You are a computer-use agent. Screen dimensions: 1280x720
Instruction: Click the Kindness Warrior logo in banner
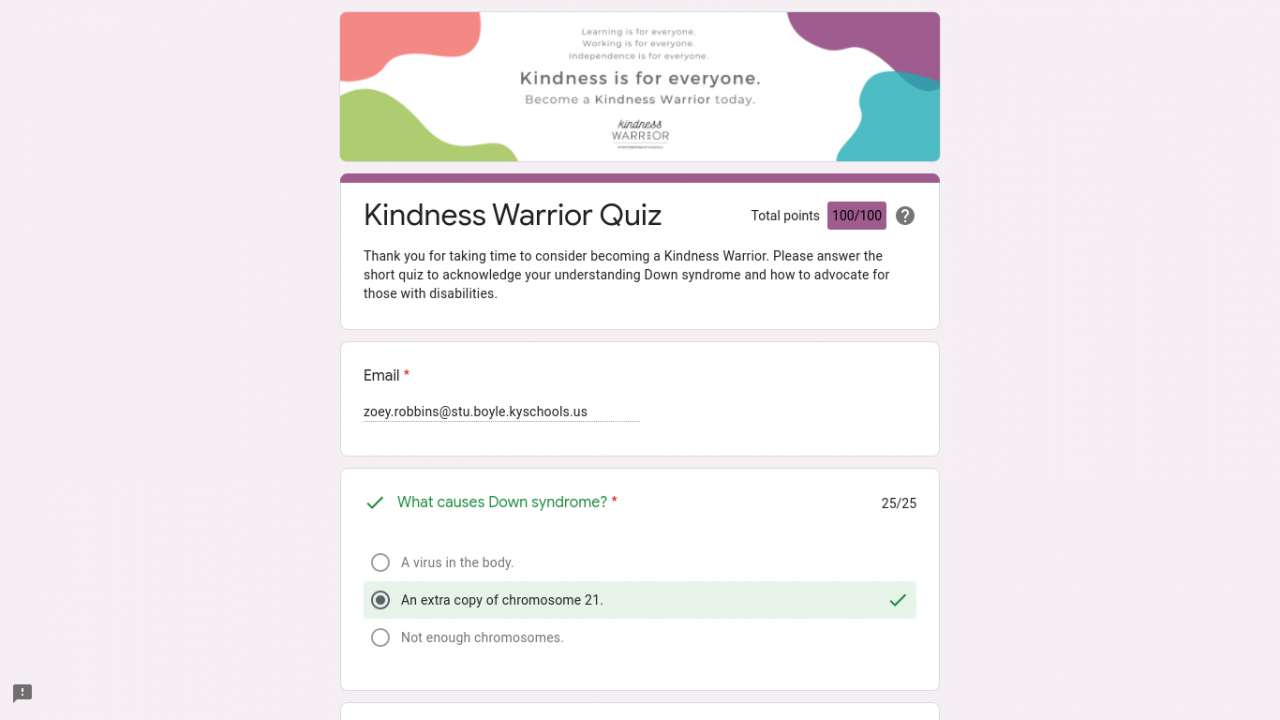(x=640, y=133)
